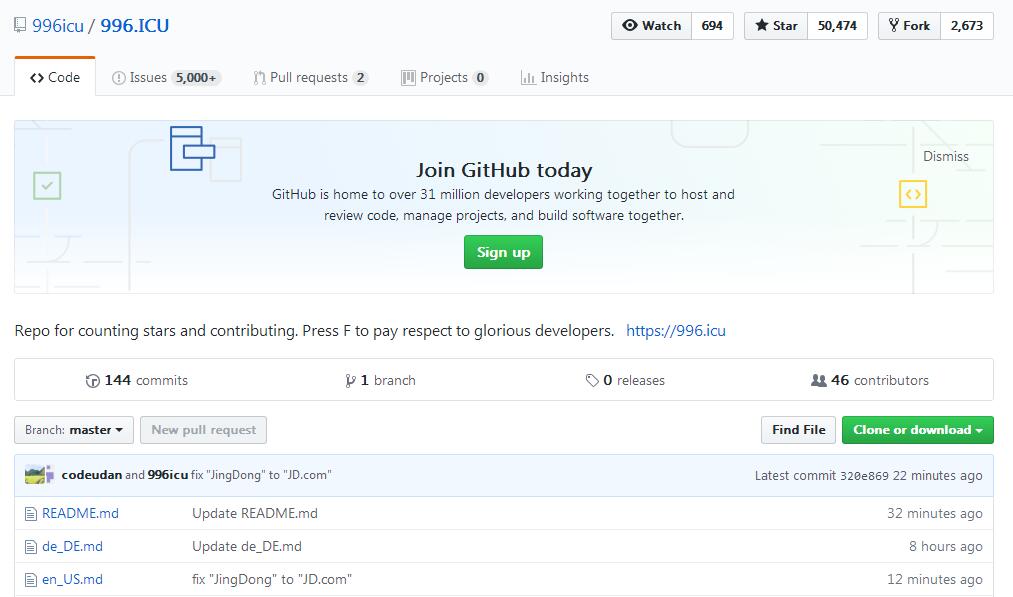Image resolution: width=1013 pixels, height=597 pixels.
Task: Click the star icon on the Star button
Action: click(x=762, y=25)
